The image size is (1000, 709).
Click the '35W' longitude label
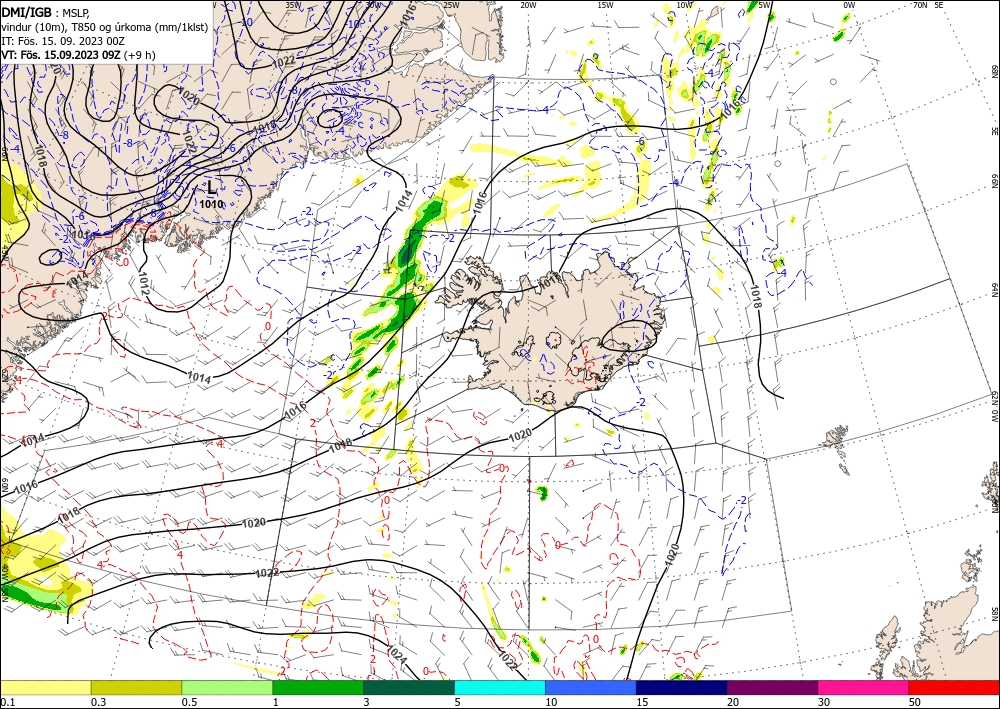coord(293,4)
